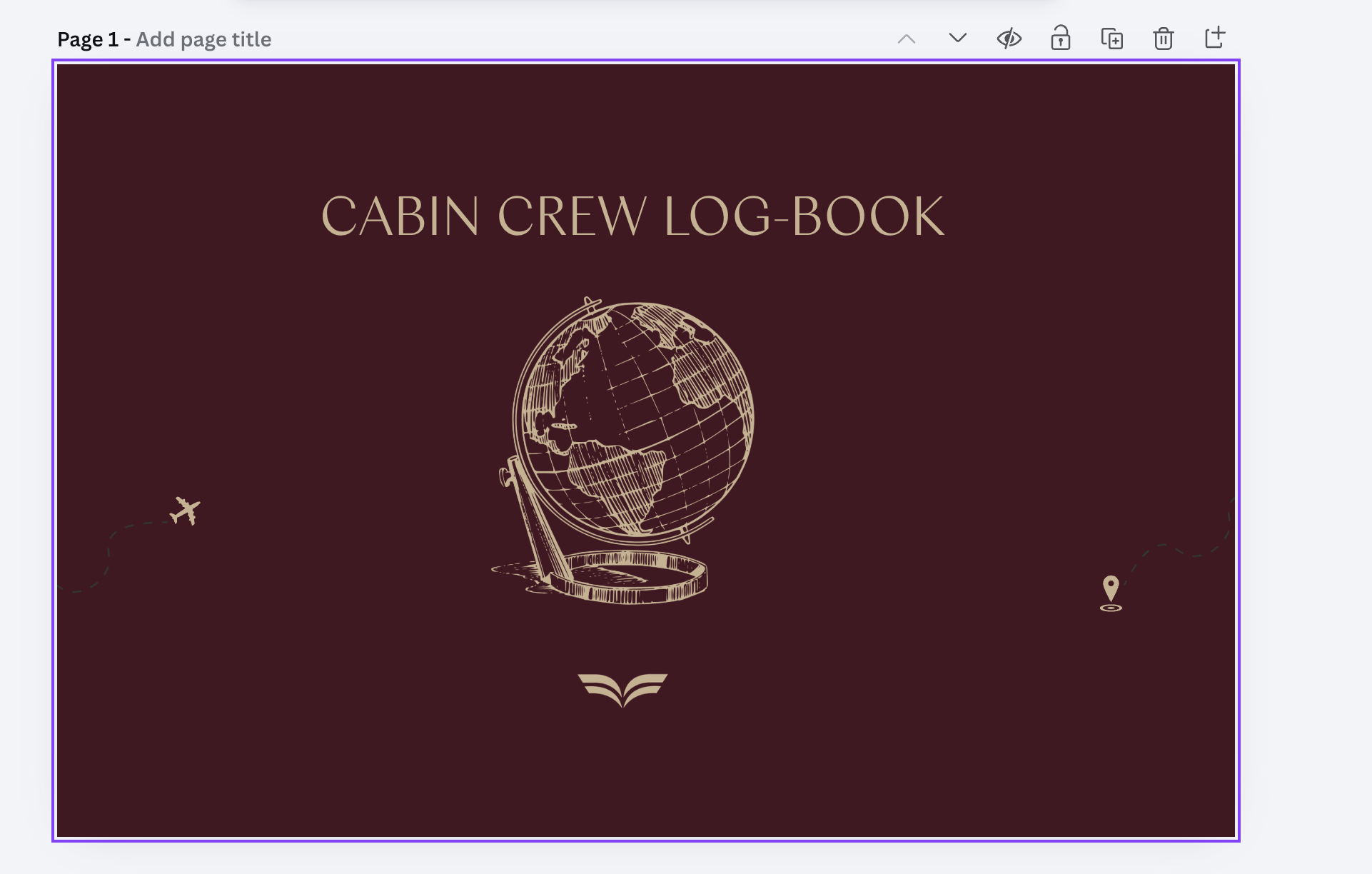
Task: Add a new page with plus icon
Action: coord(1215,37)
